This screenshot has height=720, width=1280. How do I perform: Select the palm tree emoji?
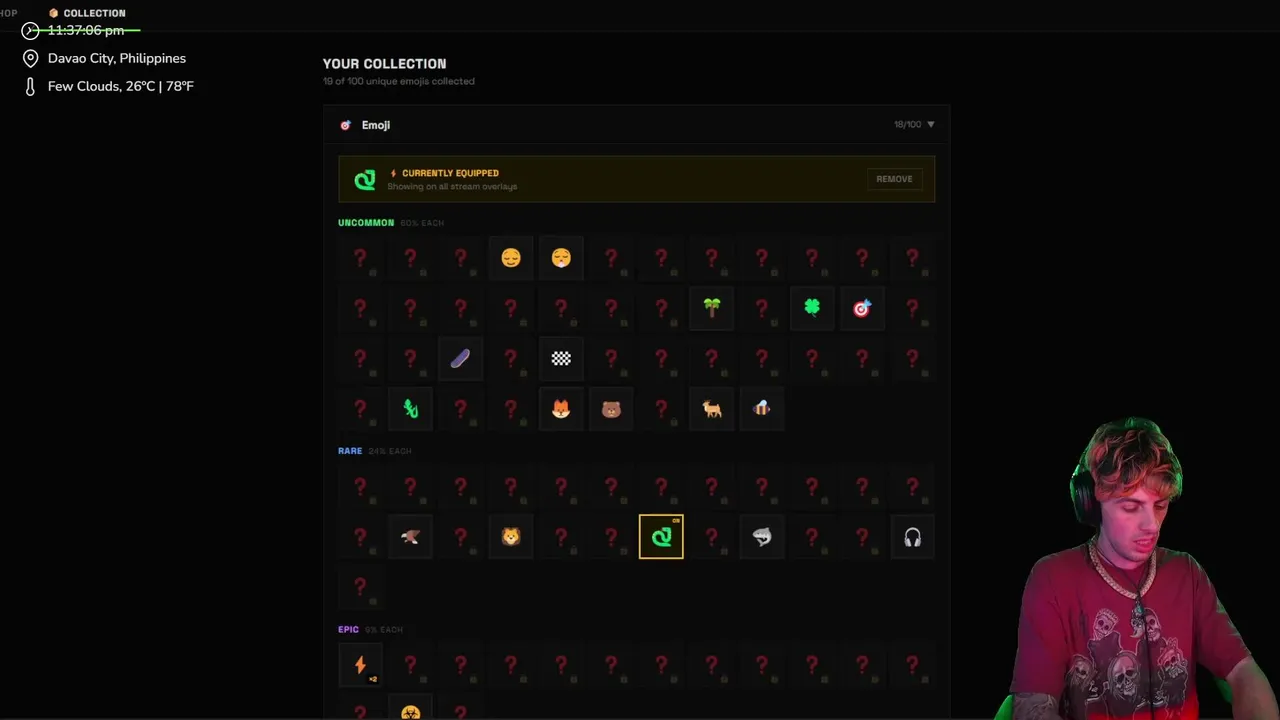coord(711,308)
